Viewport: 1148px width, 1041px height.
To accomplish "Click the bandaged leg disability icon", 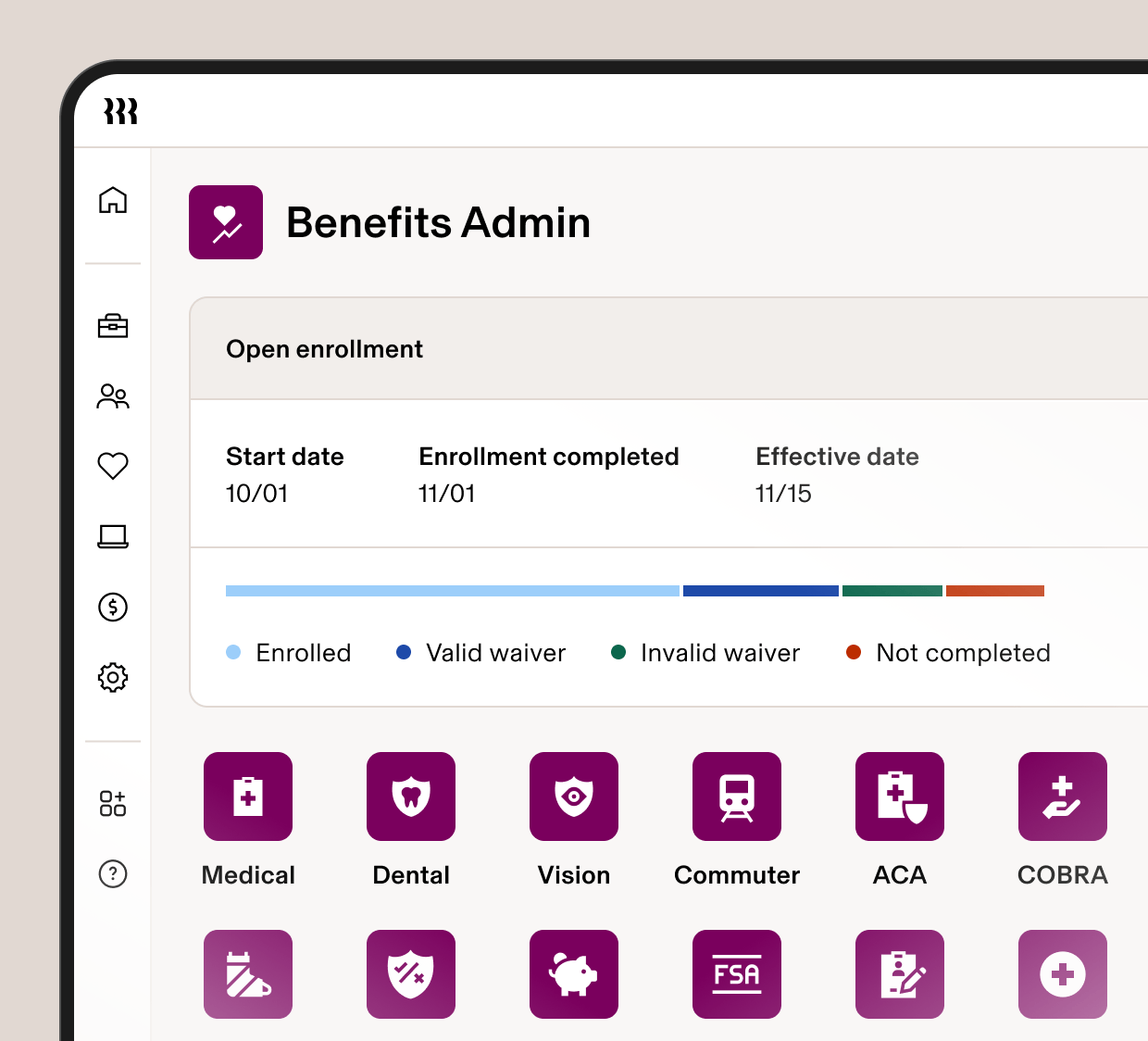I will (247, 974).
